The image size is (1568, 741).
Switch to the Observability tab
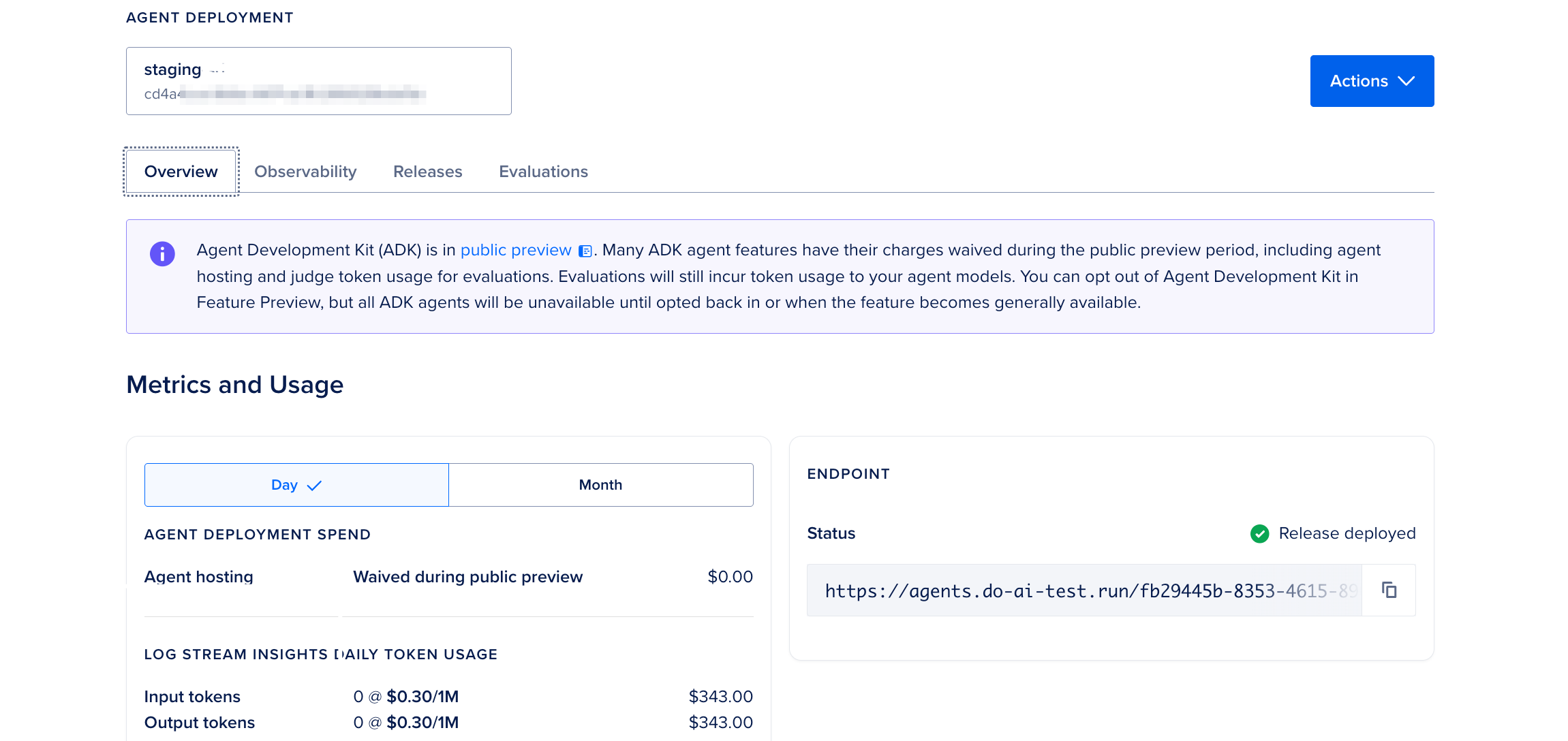pos(305,171)
